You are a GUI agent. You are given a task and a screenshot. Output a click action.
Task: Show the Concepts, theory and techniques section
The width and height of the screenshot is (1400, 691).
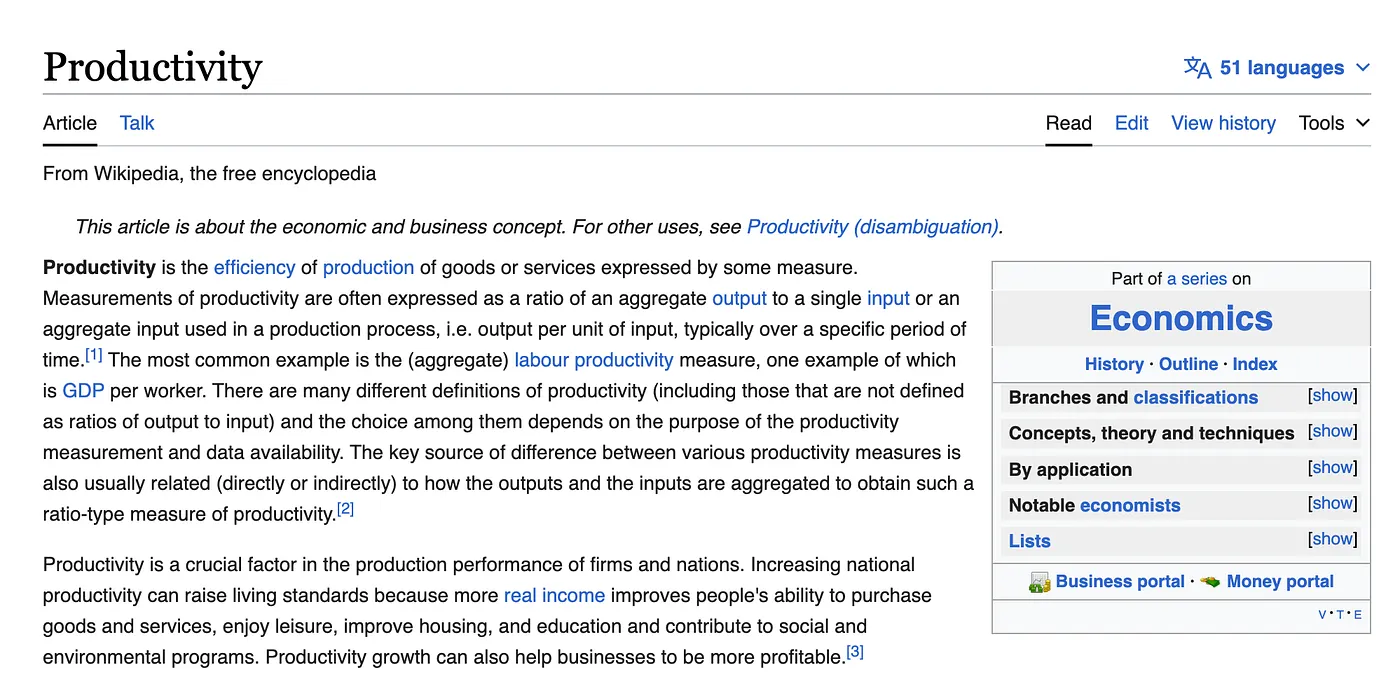pos(1332,431)
